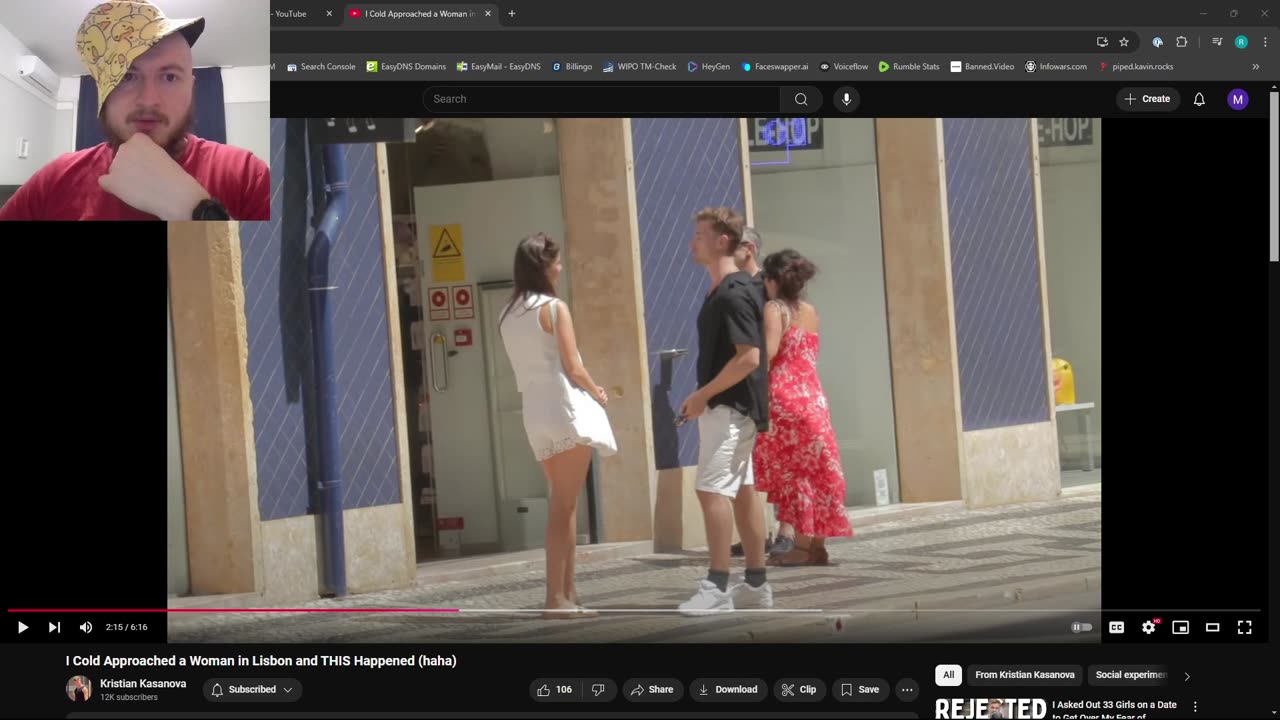1280x720 pixels.
Task: Open YouTube notifications bell
Action: pyautogui.click(x=1199, y=99)
